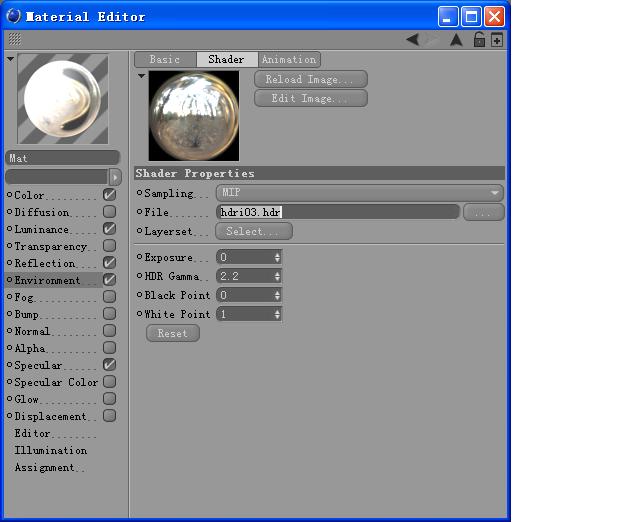Click the back arrow navigation icon
This screenshot has width=640, height=522.
[413, 40]
